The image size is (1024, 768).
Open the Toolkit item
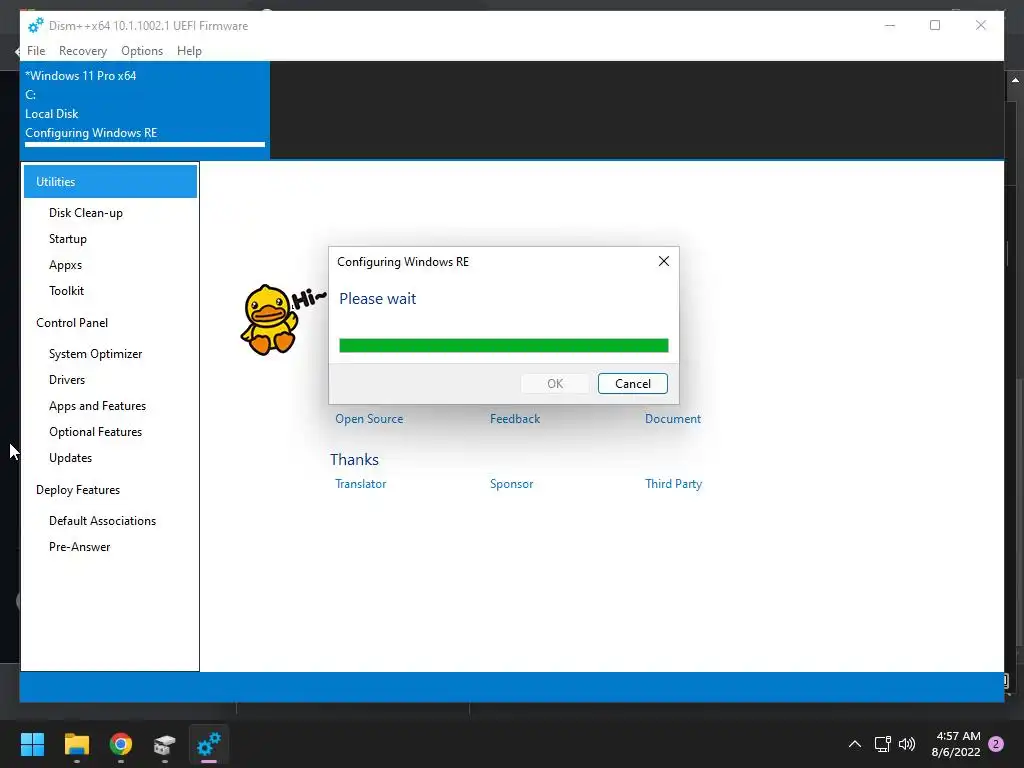(67, 291)
